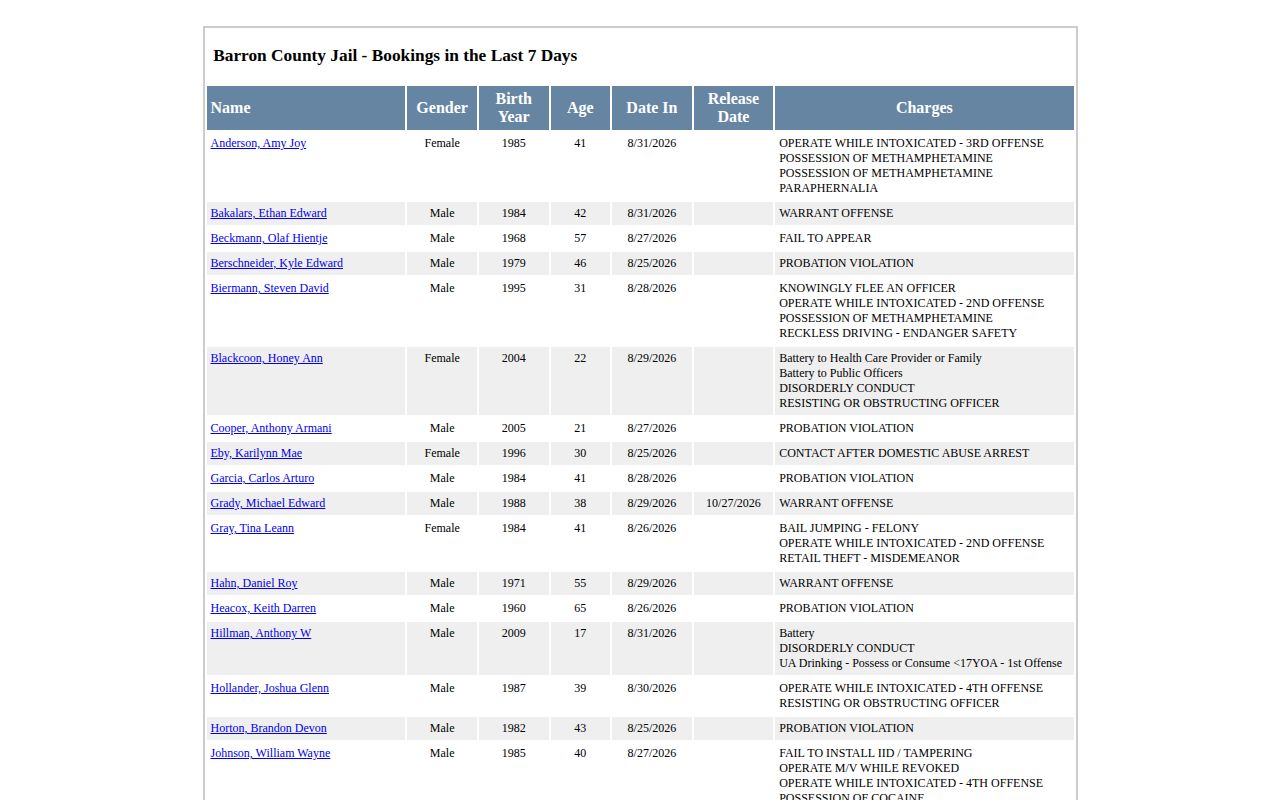
Task: Open Blackcoon, Honey Ann booking
Action: tap(266, 358)
